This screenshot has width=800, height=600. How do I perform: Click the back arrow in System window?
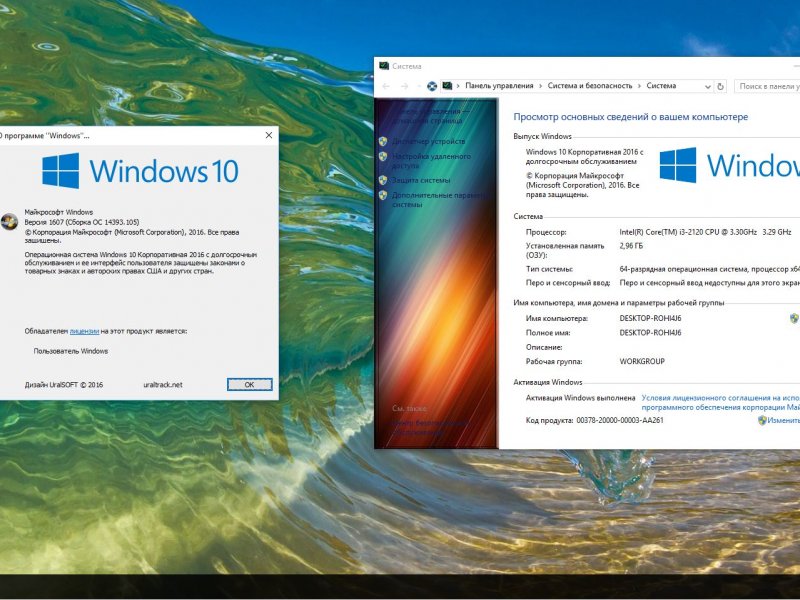[386, 86]
